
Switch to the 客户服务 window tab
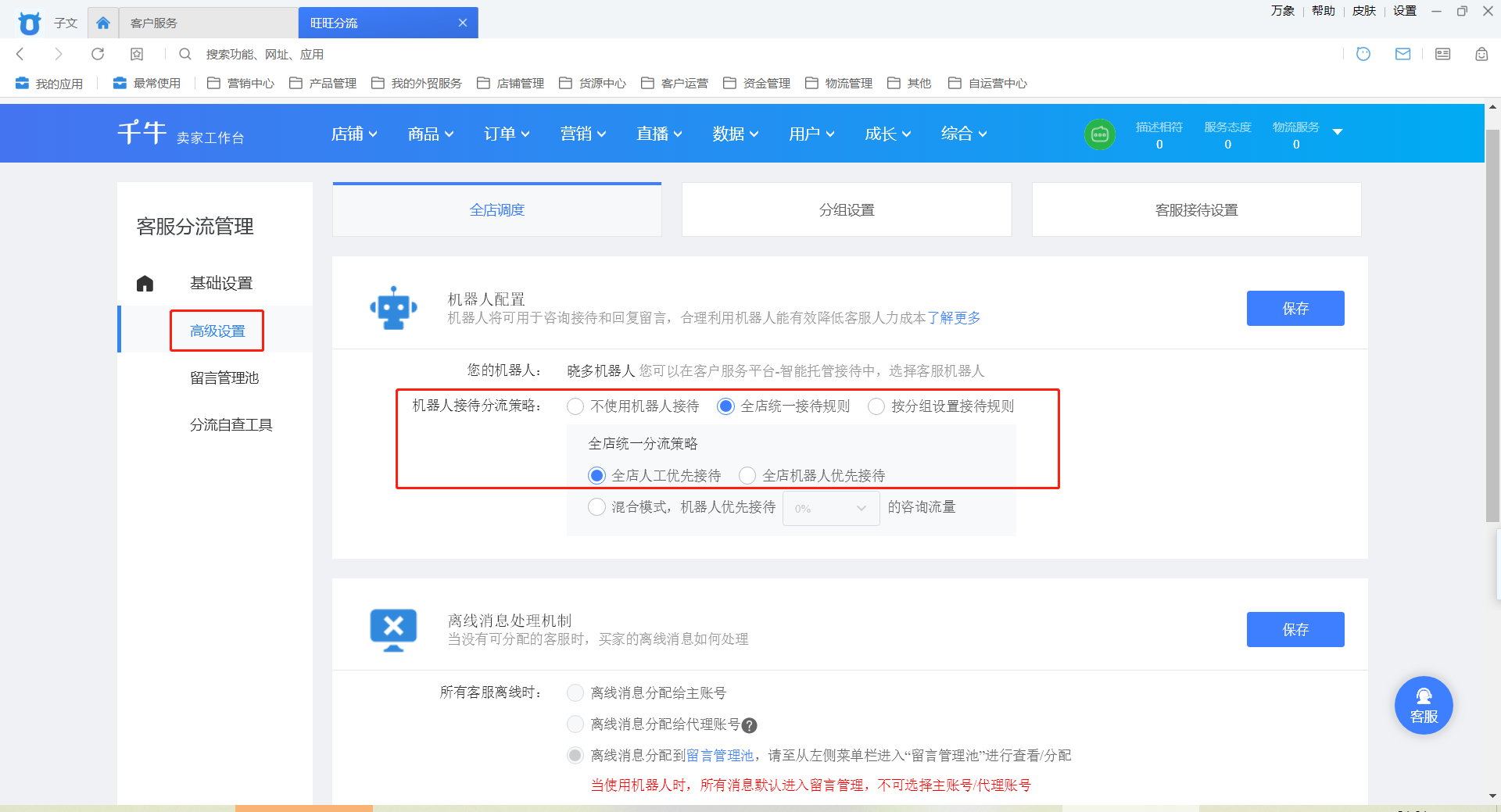(x=208, y=23)
